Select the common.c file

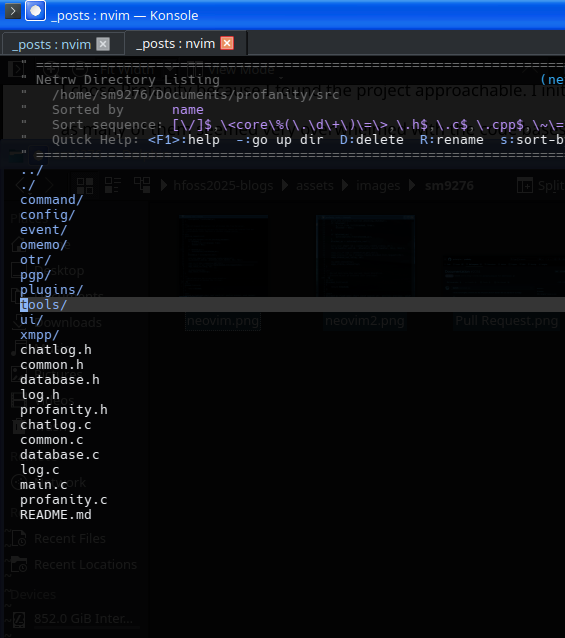(52, 440)
